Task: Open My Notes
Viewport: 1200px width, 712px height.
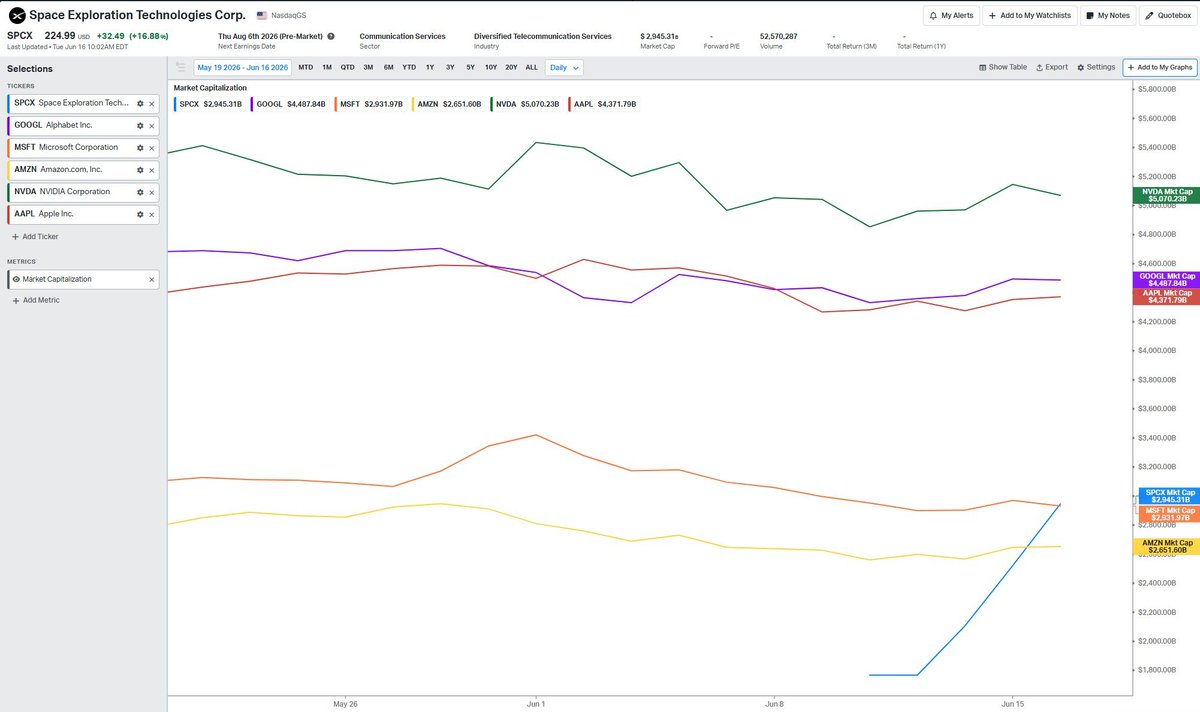Action: click(1107, 16)
